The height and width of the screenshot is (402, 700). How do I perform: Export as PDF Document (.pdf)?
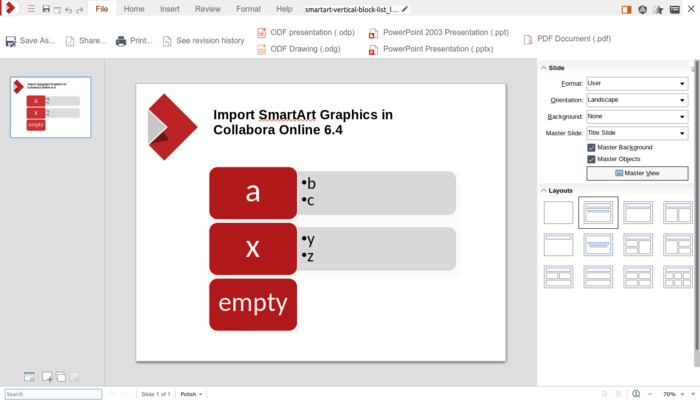pyautogui.click(x=567, y=39)
